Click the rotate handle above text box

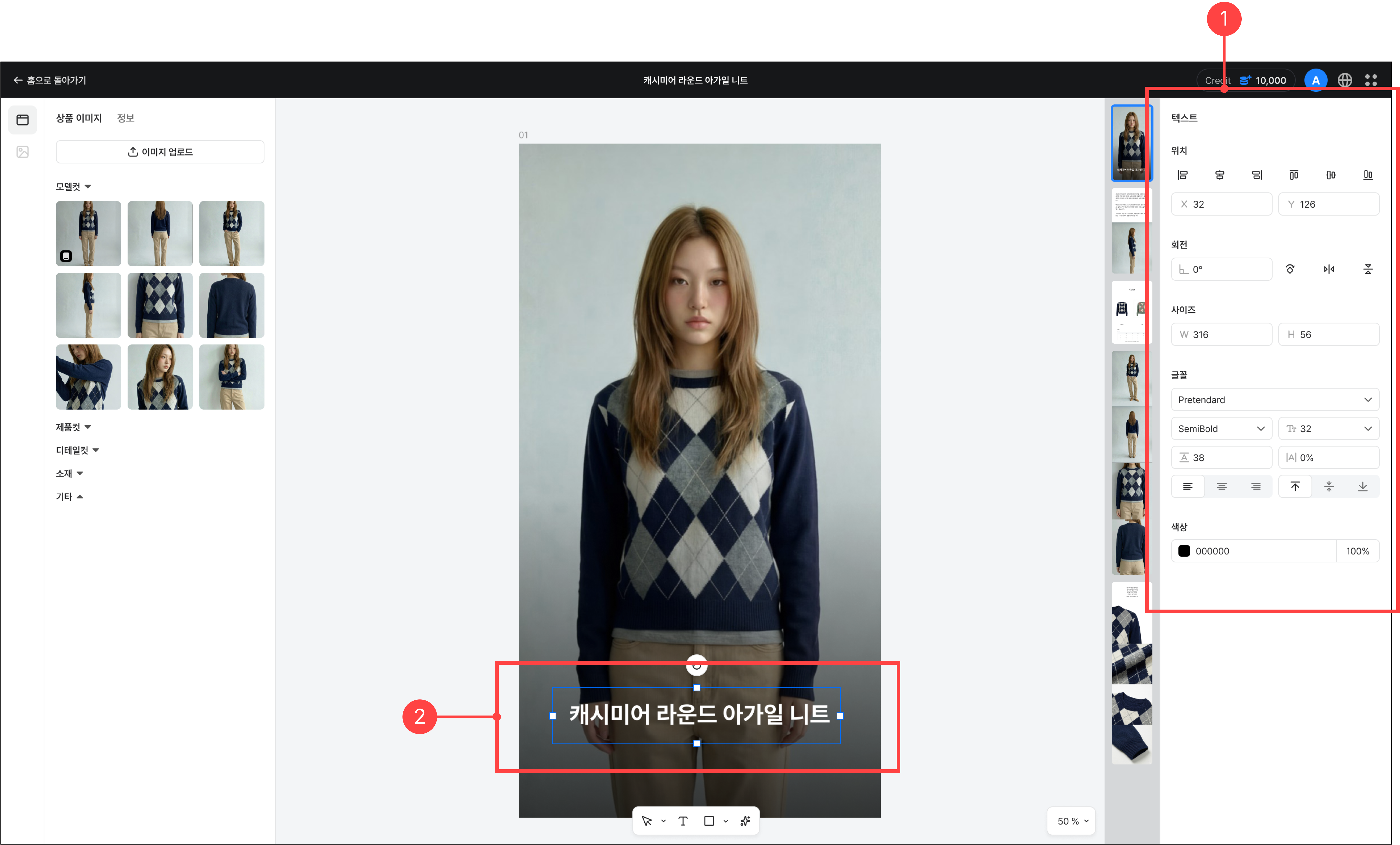click(x=697, y=665)
